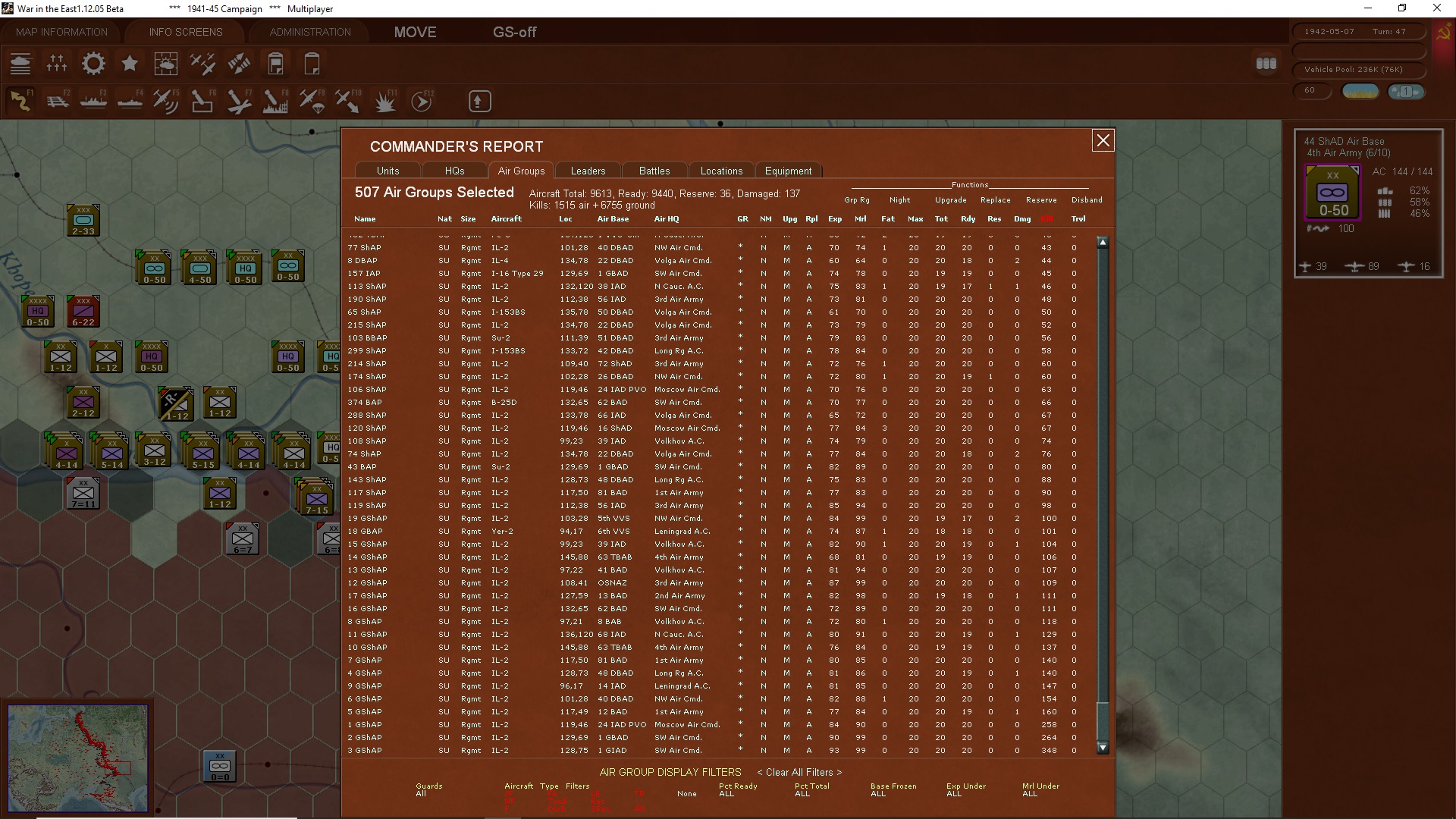Select F10 air transfer mode icon
Viewport: 1456px width, 819px height.
point(348,101)
